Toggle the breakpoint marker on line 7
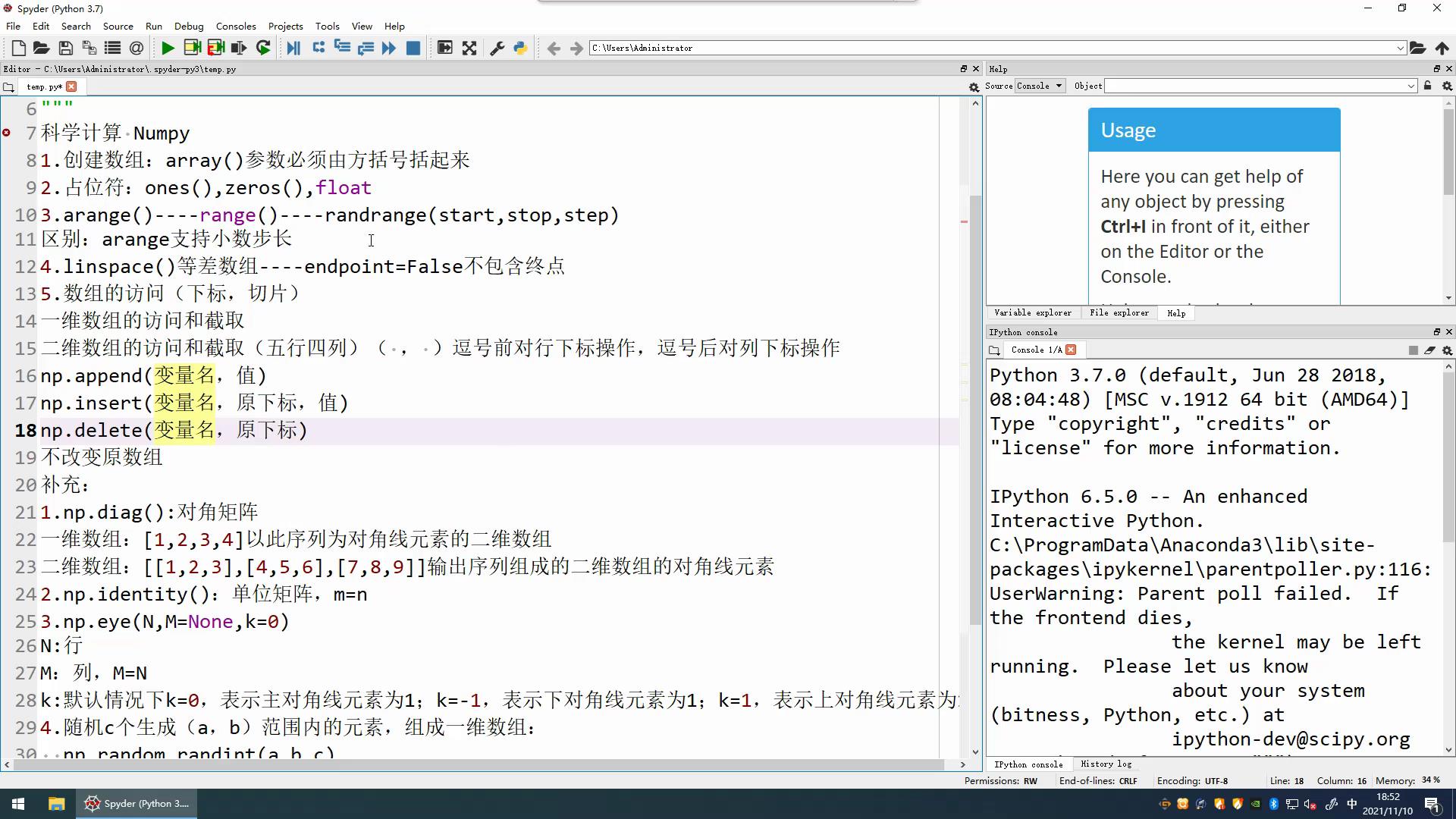 7,133
